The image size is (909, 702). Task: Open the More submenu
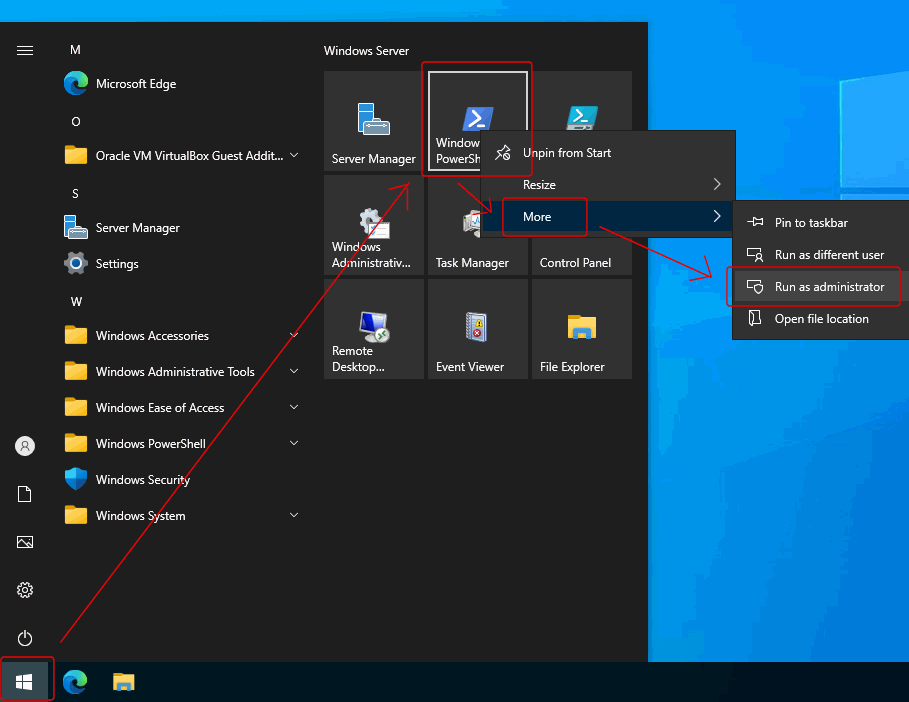(x=608, y=217)
